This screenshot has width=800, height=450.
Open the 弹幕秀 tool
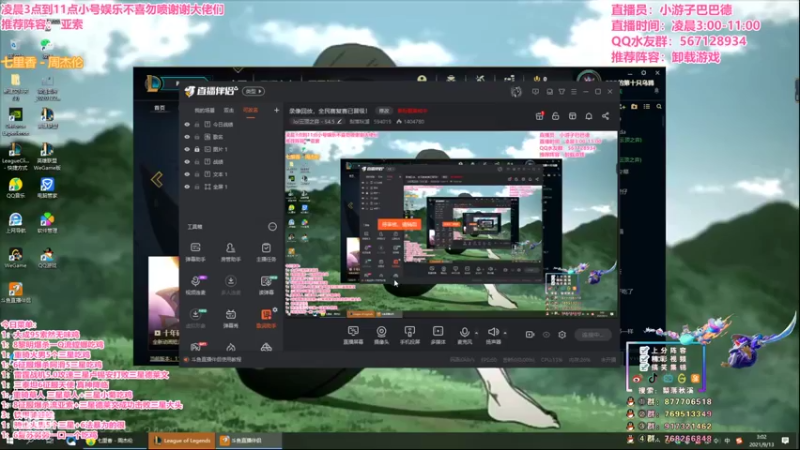231,318
